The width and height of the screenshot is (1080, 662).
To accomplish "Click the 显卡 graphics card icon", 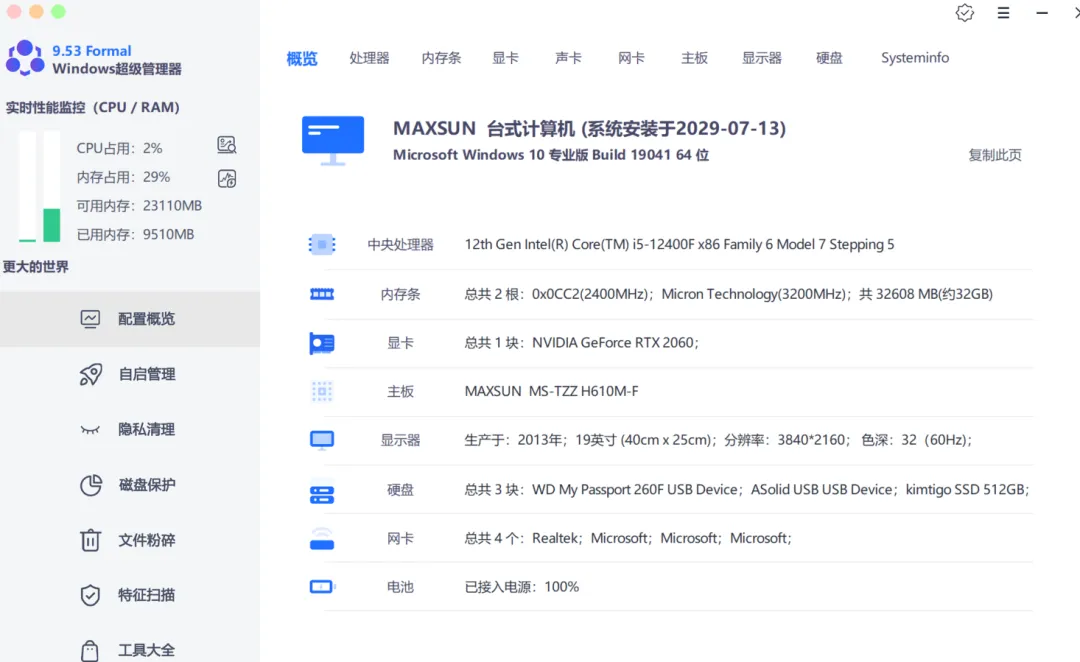I will (x=322, y=343).
